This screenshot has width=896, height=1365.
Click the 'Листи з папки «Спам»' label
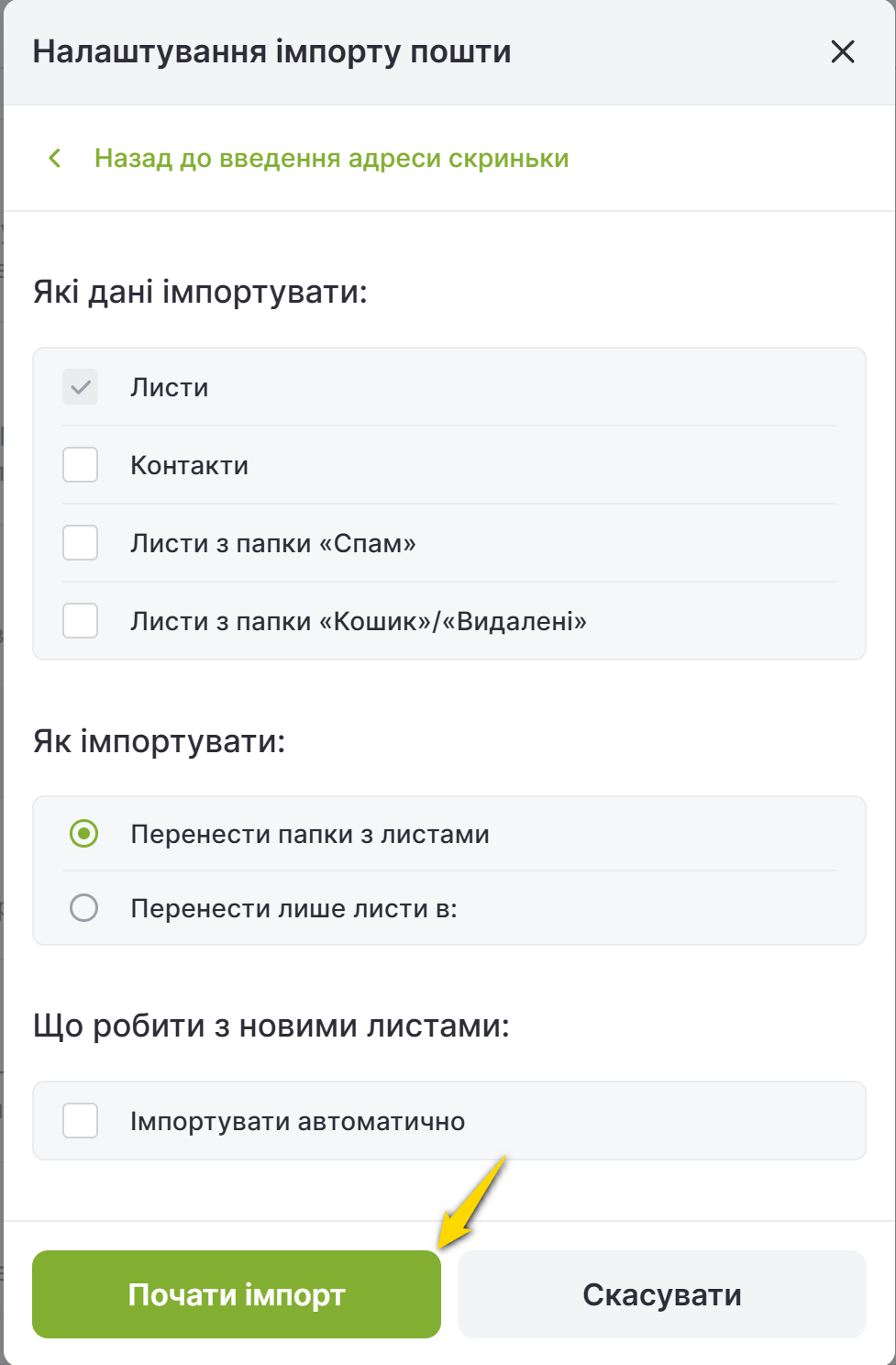click(x=273, y=543)
